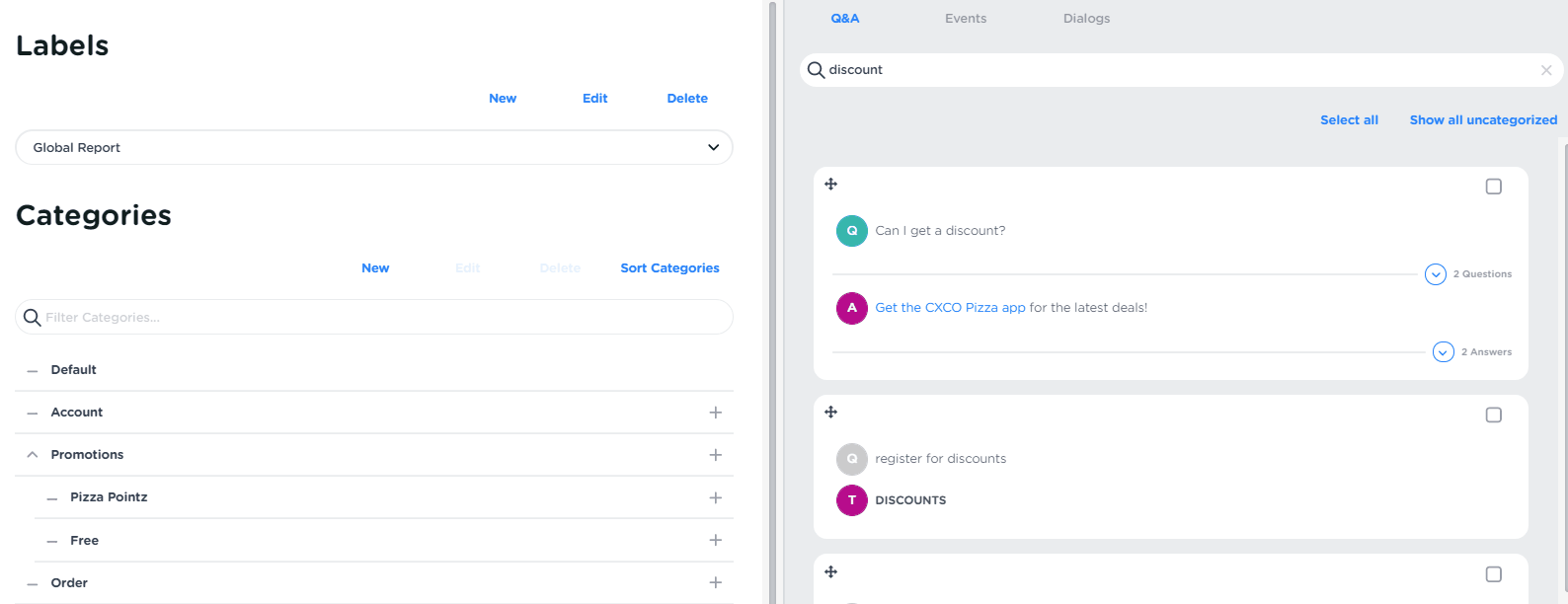Image resolution: width=1568 pixels, height=604 pixels.
Task: Expand the 2 Answers chevron
Action: pos(1443,352)
